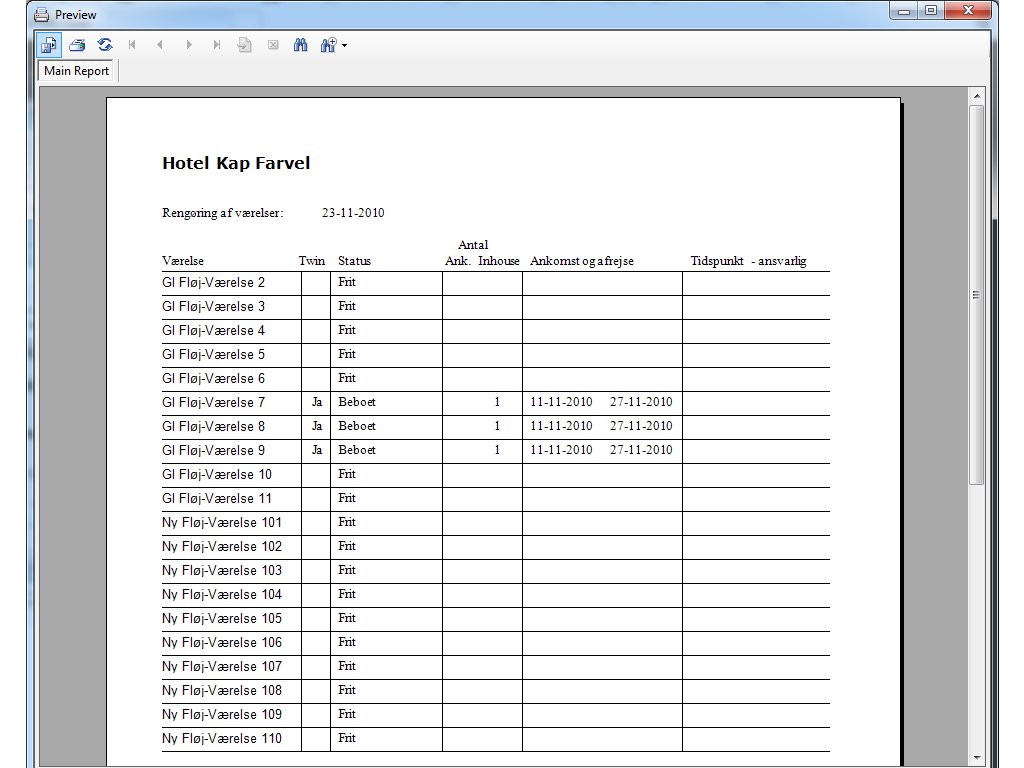This screenshot has width=1024, height=768.
Task: Click the Print Report icon
Action: point(77,45)
